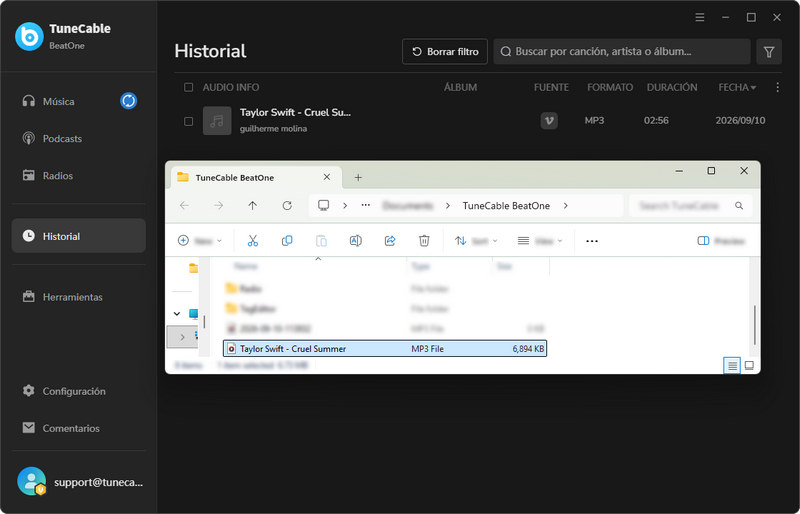The image size is (800, 514).
Task: Click the This PC monitor icon in address bar
Action: (x=323, y=205)
